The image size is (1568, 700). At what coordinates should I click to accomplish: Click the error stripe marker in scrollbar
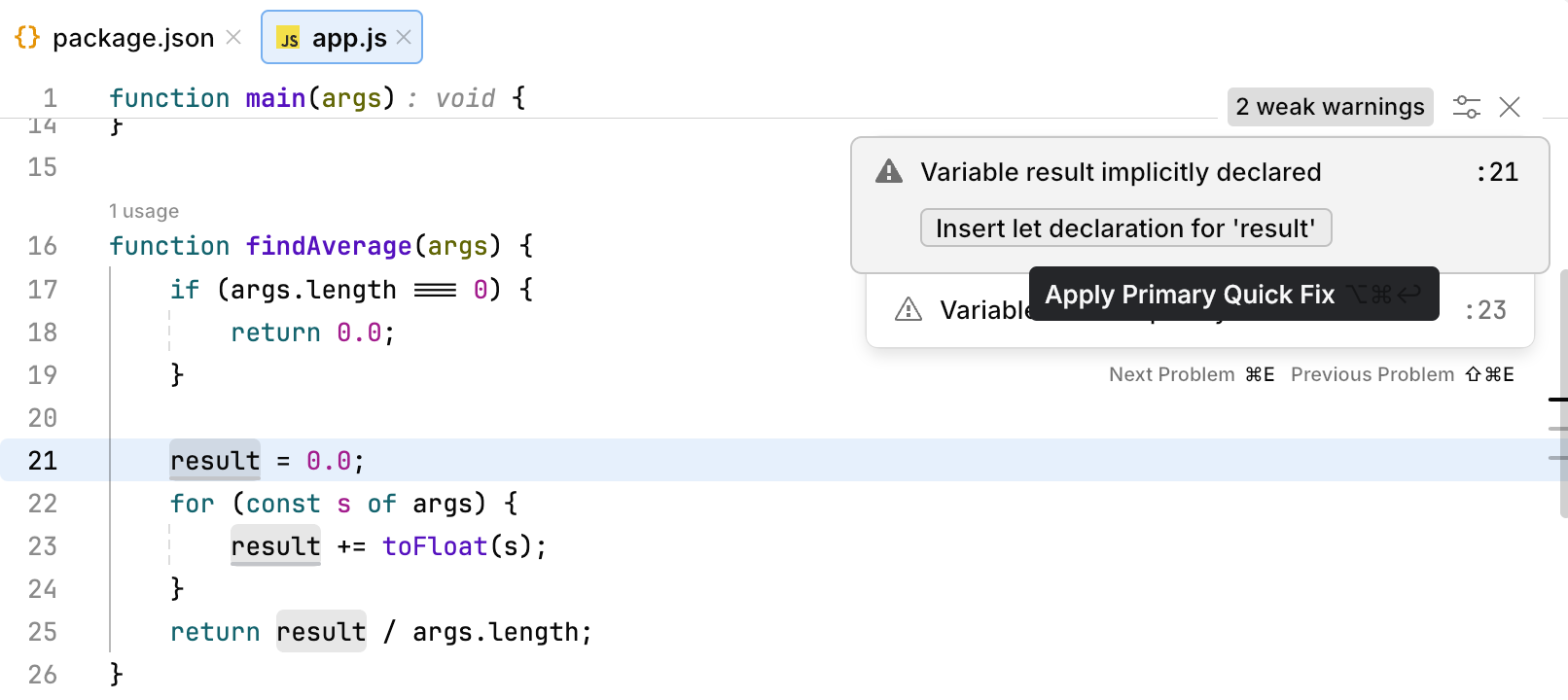pyautogui.click(x=1557, y=399)
